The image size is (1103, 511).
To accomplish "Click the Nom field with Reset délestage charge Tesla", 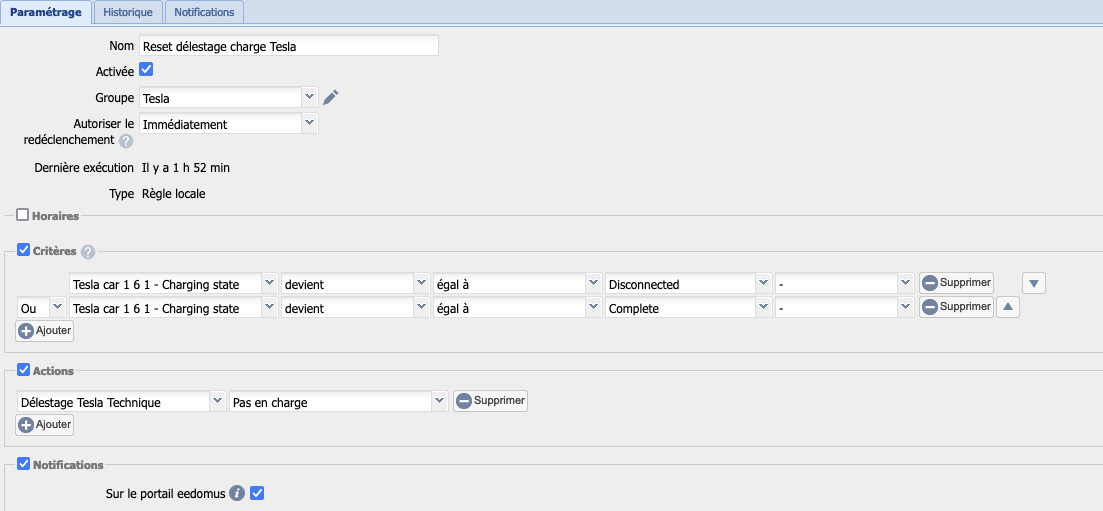I will point(288,45).
